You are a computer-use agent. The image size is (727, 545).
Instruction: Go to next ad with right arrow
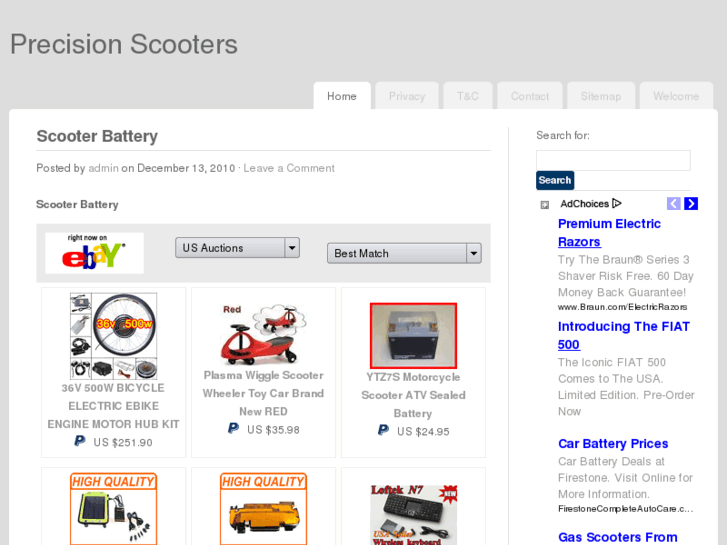(x=691, y=203)
